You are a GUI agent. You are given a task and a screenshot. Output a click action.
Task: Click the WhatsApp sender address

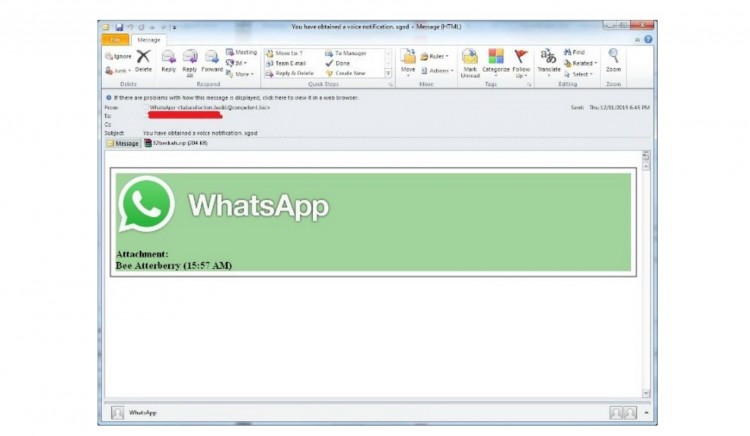(x=210, y=108)
